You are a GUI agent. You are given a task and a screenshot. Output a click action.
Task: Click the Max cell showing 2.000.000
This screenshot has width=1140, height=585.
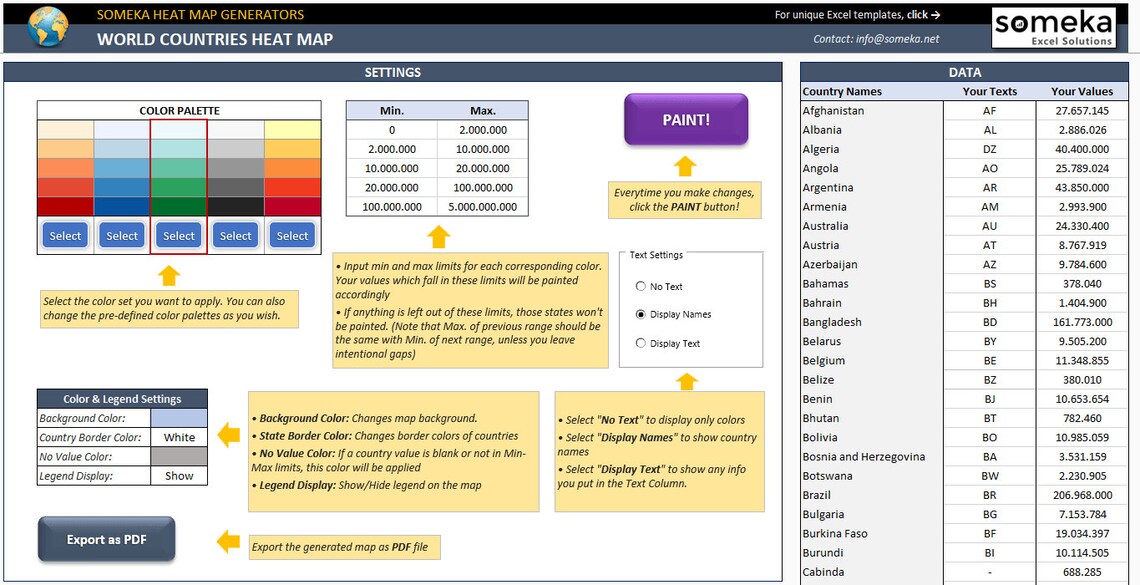tap(484, 128)
